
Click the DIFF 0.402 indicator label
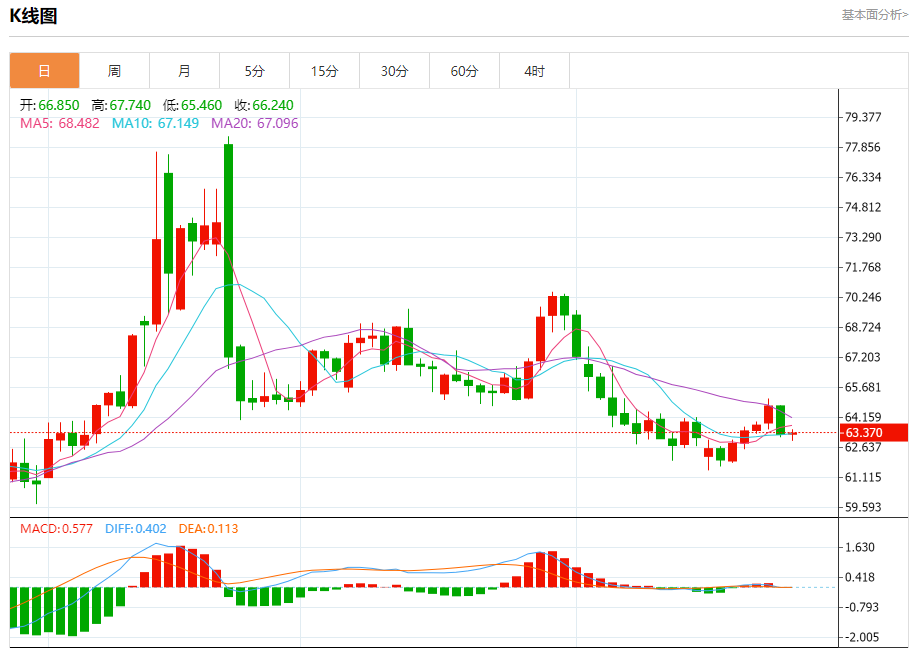click(135, 529)
